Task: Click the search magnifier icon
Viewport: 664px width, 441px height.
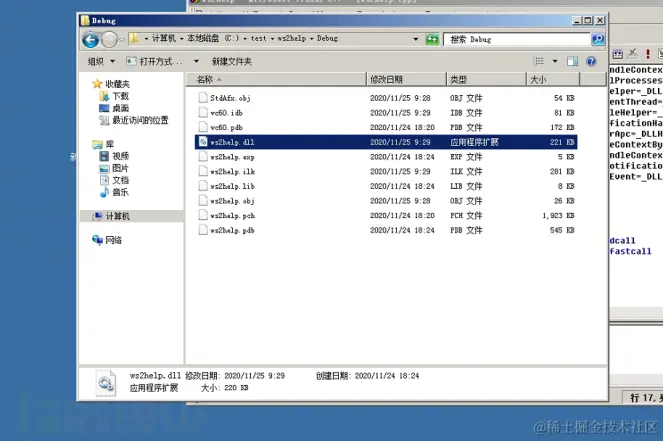Action: click(598, 39)
